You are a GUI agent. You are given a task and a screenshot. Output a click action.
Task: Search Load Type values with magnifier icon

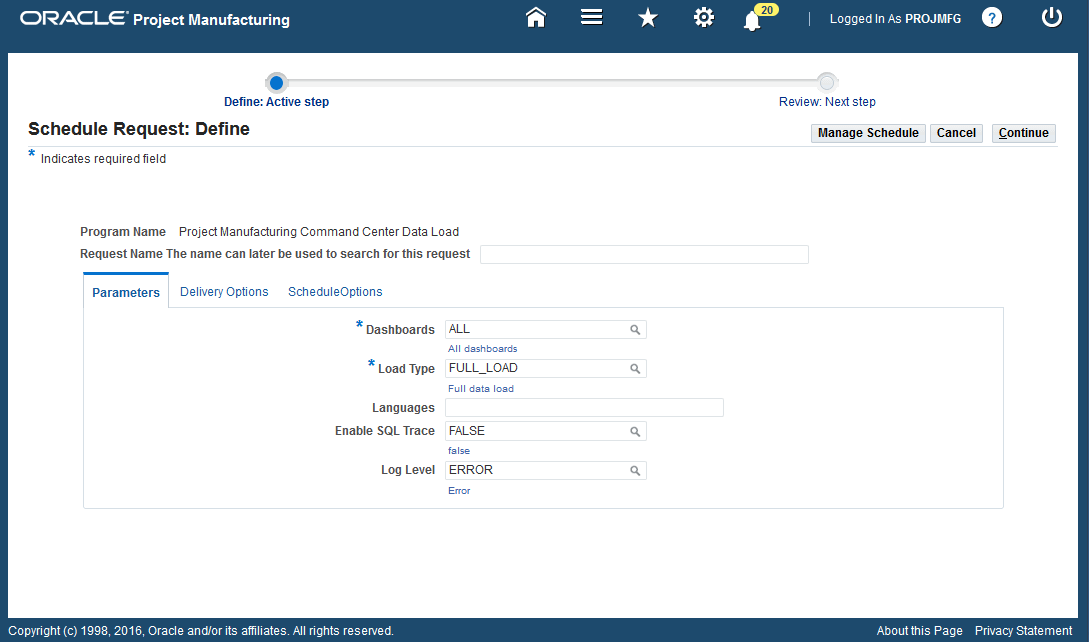pos(635,369)
